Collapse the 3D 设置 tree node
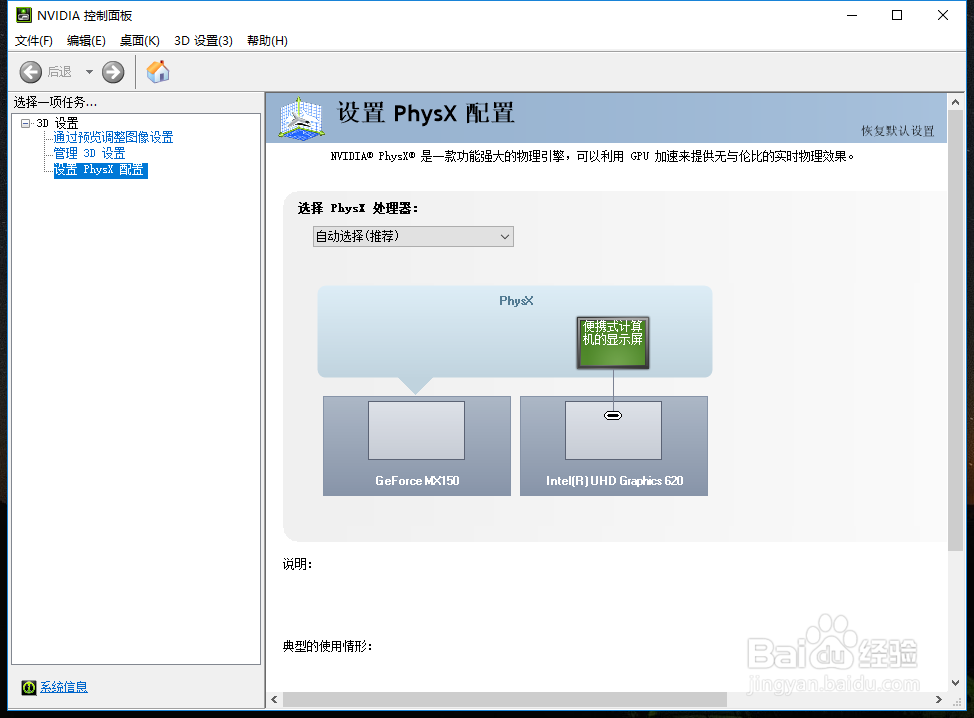This screenshot has height=718, width=974. 24,122
